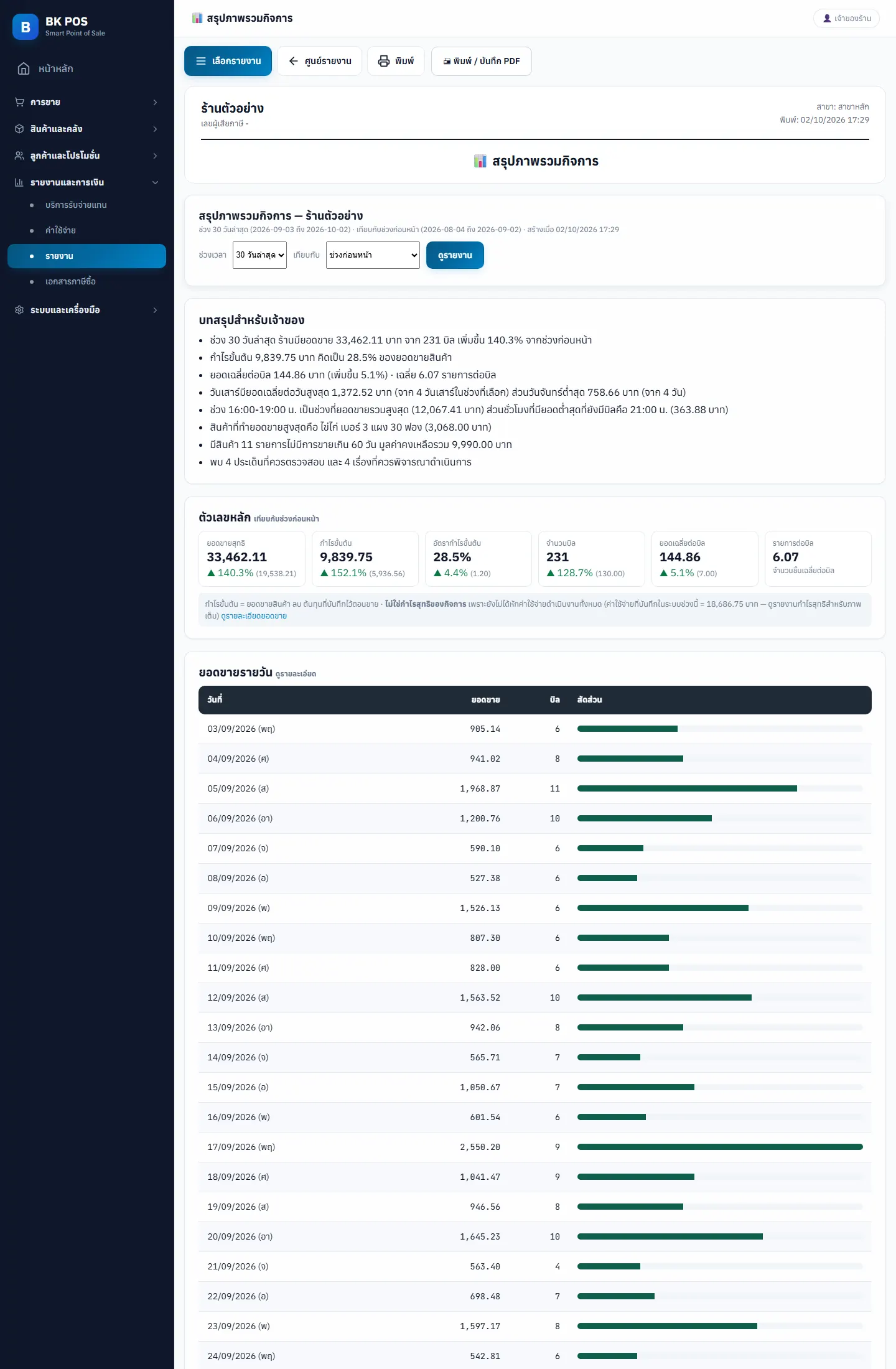This screenshot has height=1369, width=896.
Task: Click the date cell 23/09/2026 (พ)
Action: [x=238, y=1326]
